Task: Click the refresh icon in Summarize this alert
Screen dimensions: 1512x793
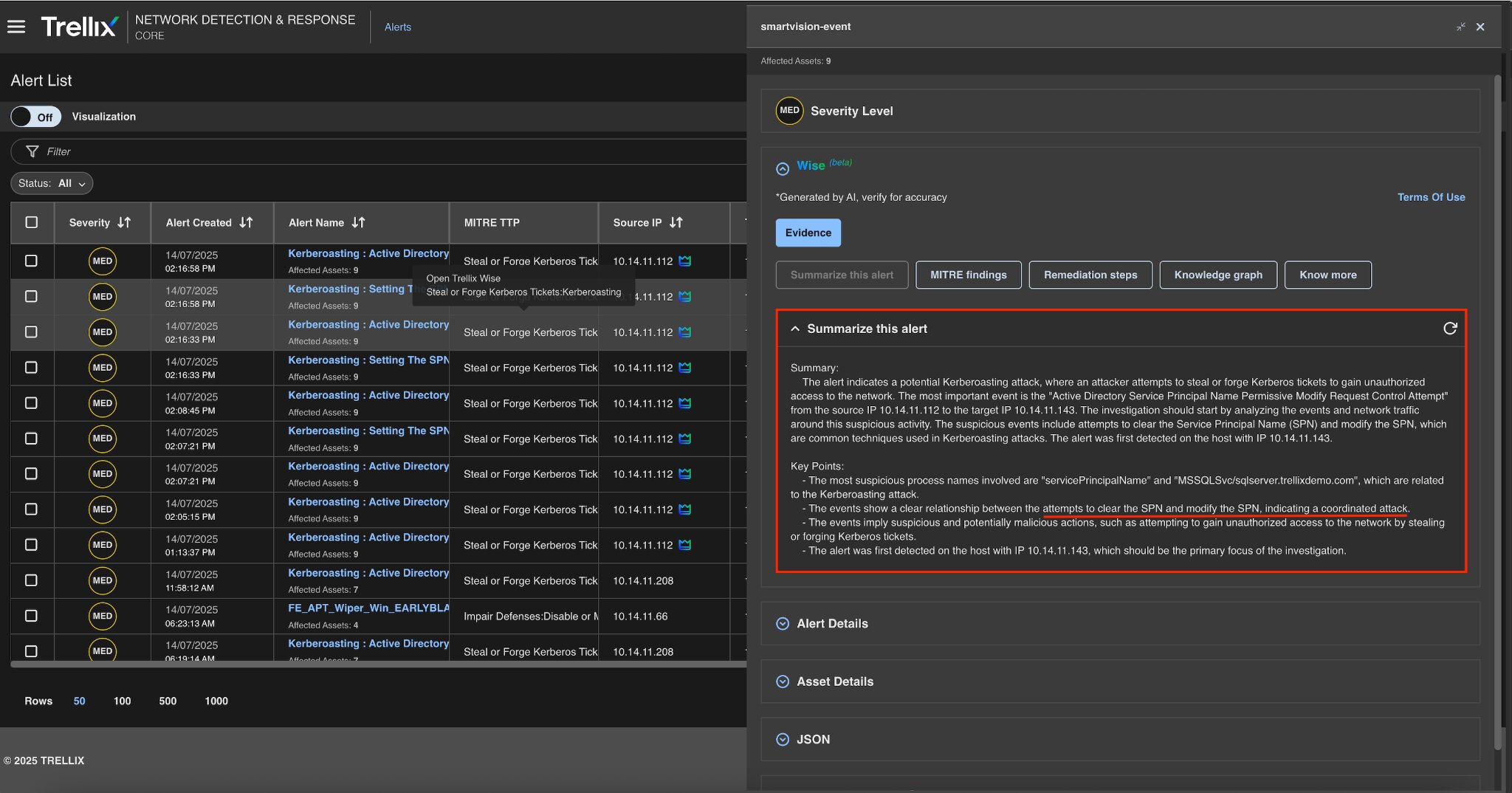Action: [1450, 329]
